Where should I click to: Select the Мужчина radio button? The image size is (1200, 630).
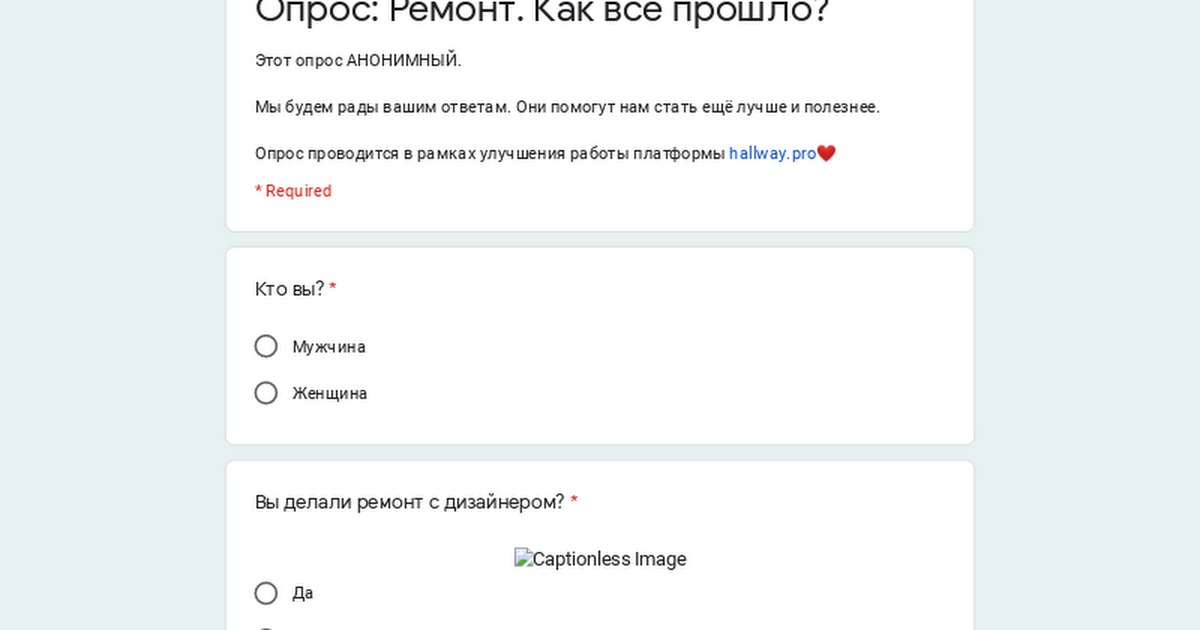(266, 346)
